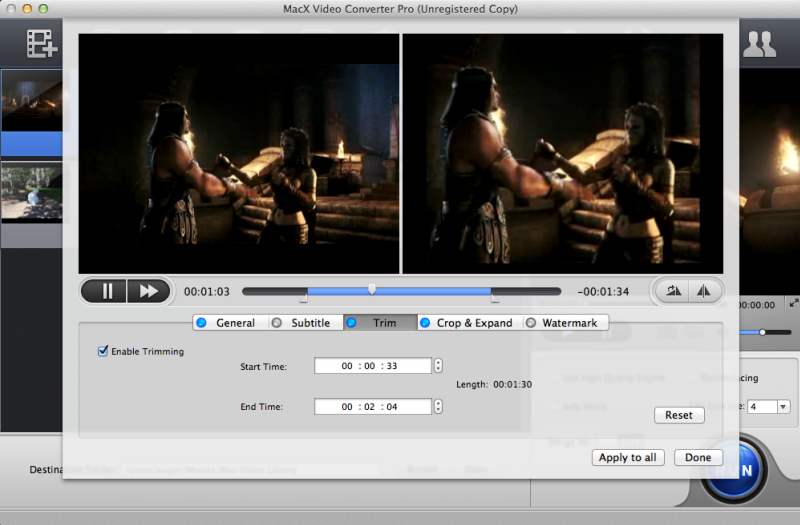Click the trim start marker under the timeline
The height and width of the screenshot is (525, 800).
coord(304,299)
